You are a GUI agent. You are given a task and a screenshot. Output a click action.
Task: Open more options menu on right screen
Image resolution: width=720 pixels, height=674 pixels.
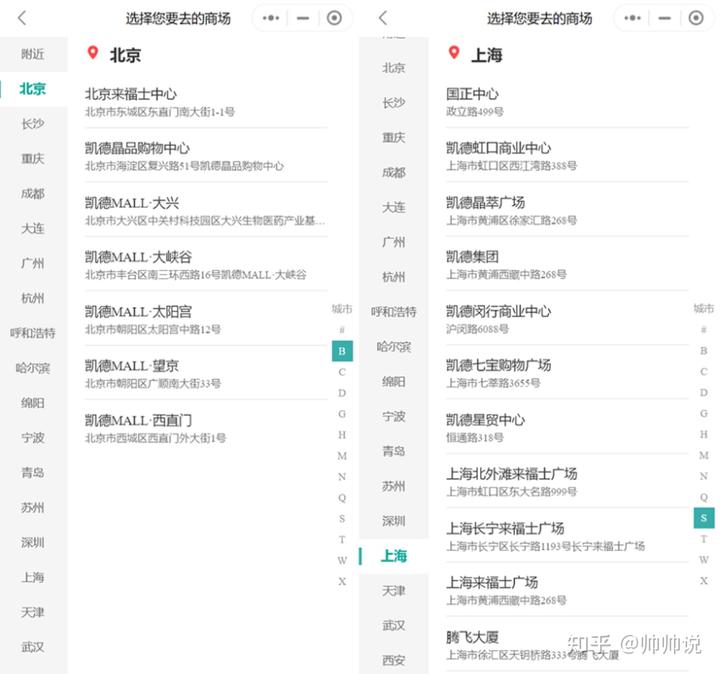(632, 18)
